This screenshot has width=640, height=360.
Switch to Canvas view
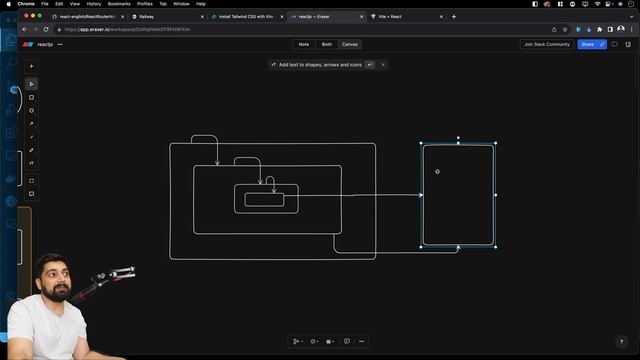[350, 44]
